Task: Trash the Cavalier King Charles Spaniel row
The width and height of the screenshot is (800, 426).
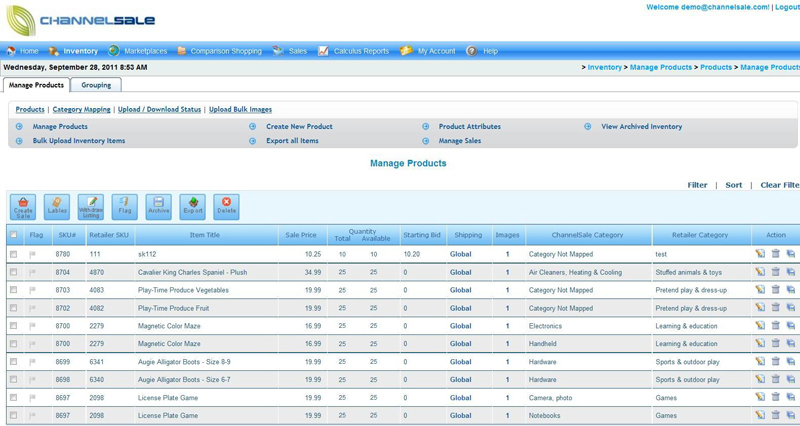Action: click(776, 272)
